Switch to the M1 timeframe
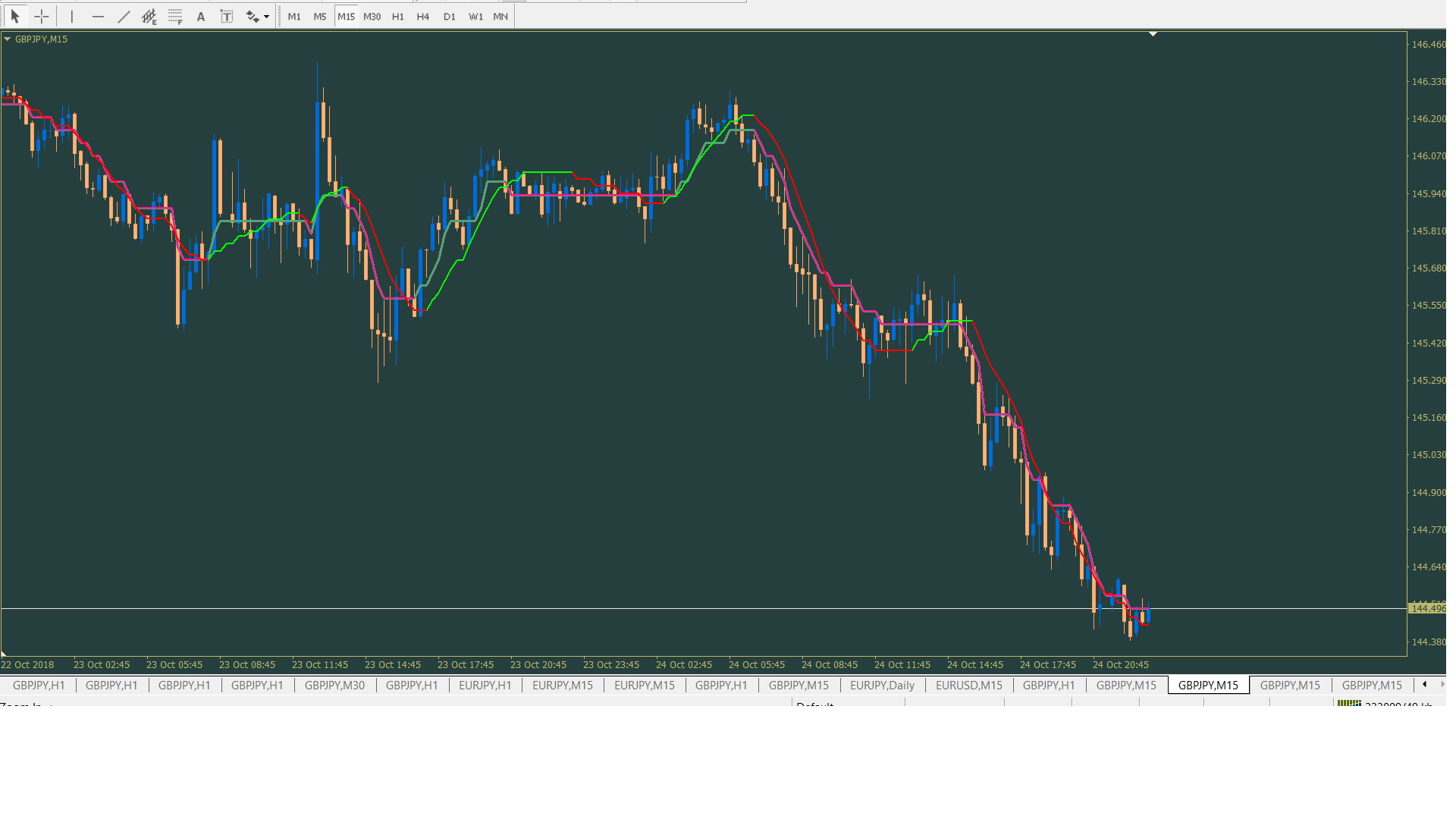 (x=294, y=16)
